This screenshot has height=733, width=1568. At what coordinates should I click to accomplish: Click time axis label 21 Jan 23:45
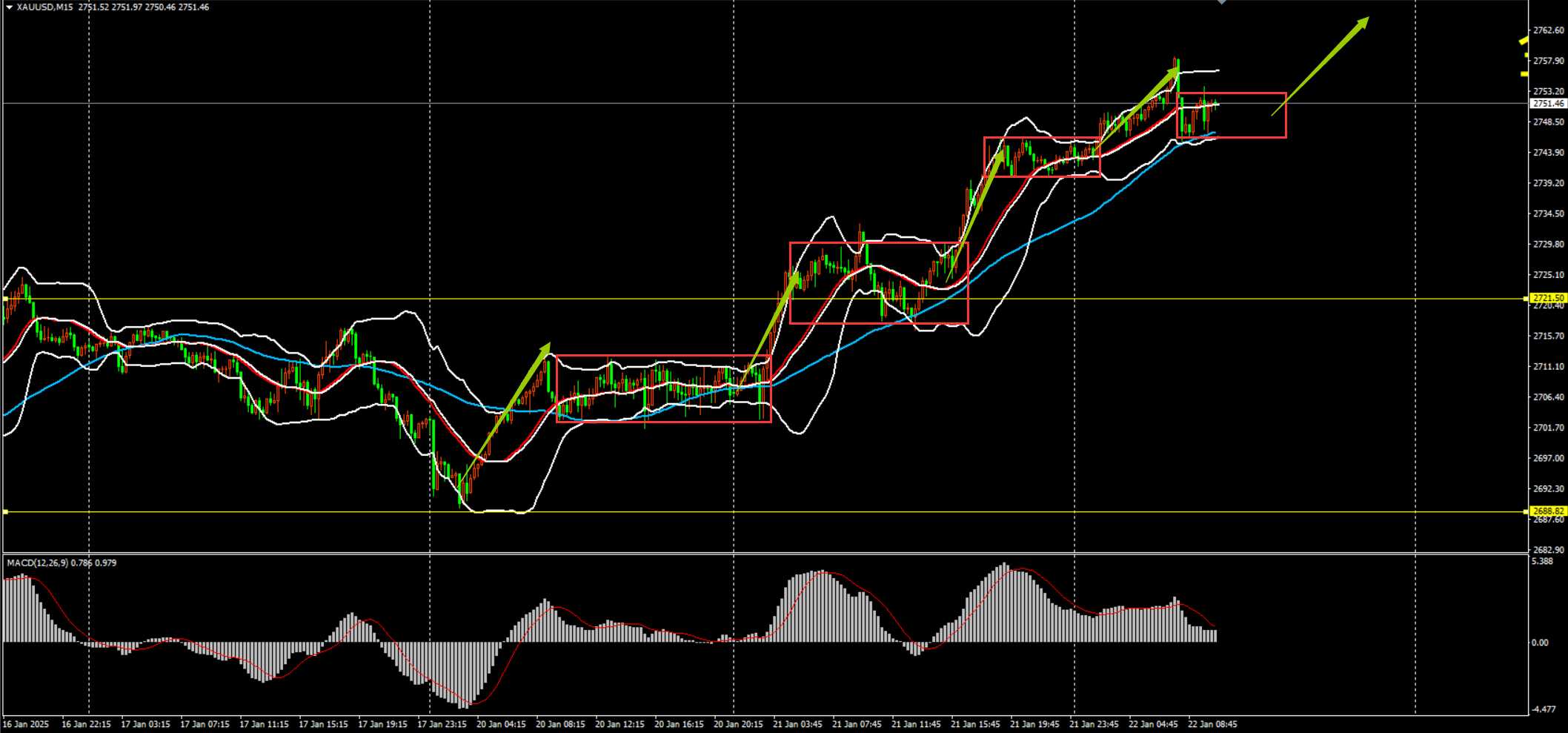coord(1094,724)
